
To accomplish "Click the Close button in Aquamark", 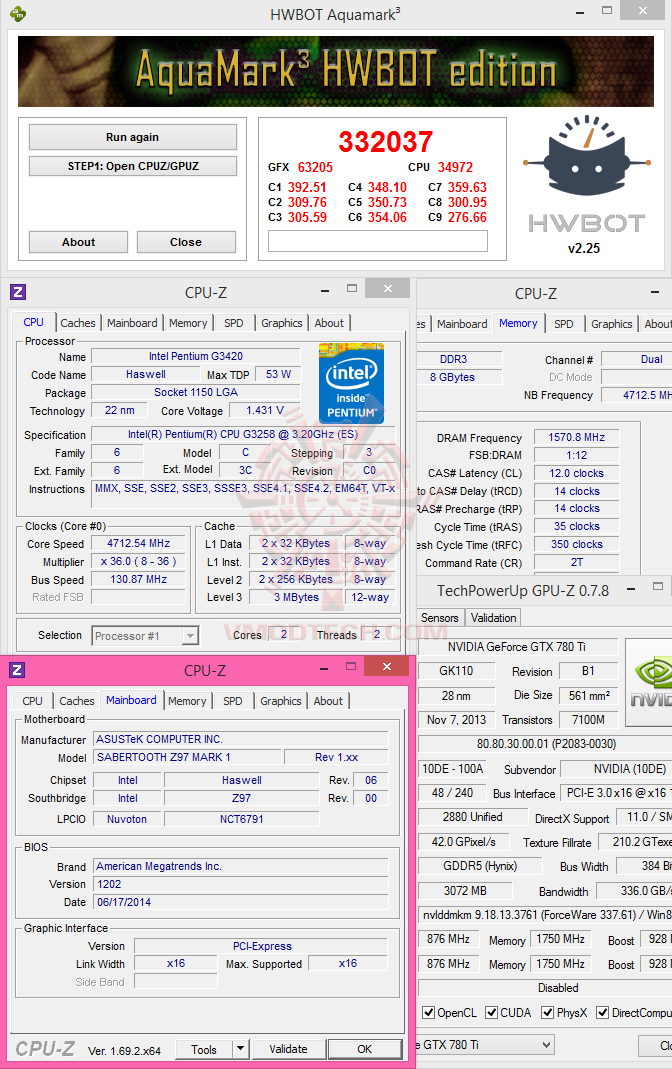I will coord(186,242).
